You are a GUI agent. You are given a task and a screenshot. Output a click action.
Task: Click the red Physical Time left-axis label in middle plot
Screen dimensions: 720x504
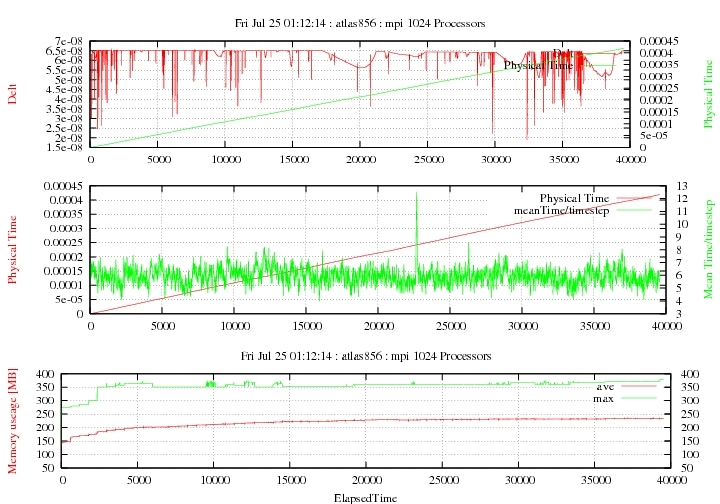12,249
